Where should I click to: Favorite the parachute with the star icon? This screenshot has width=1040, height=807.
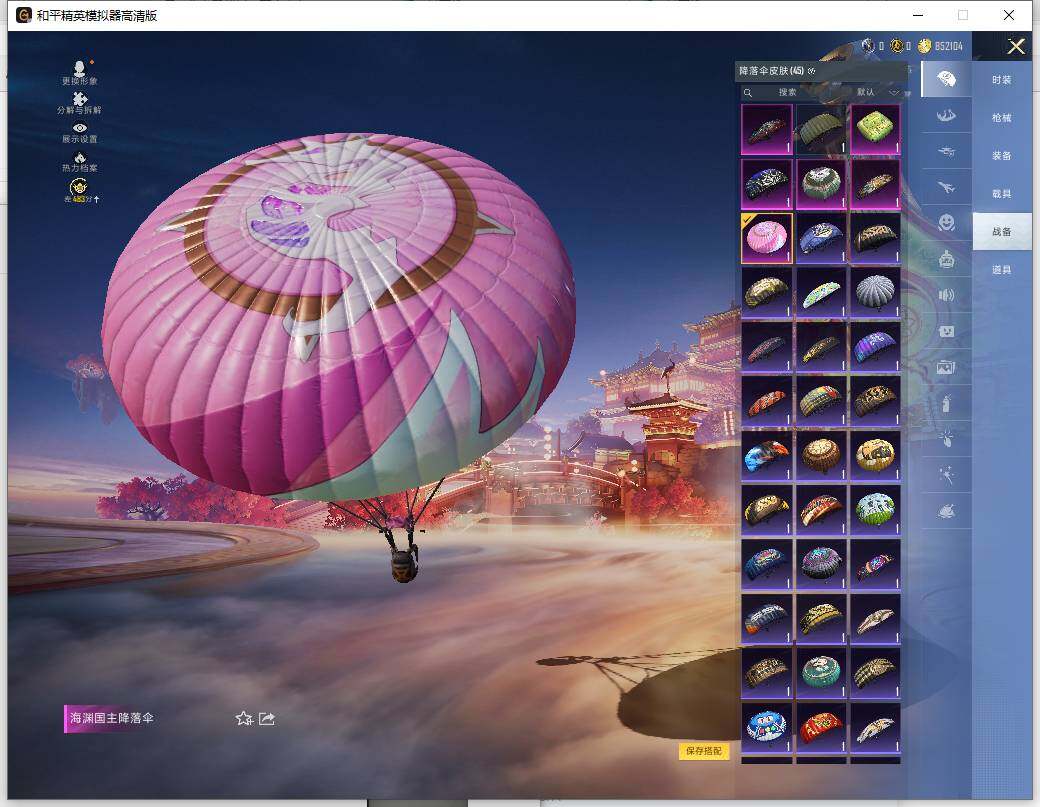244,718
